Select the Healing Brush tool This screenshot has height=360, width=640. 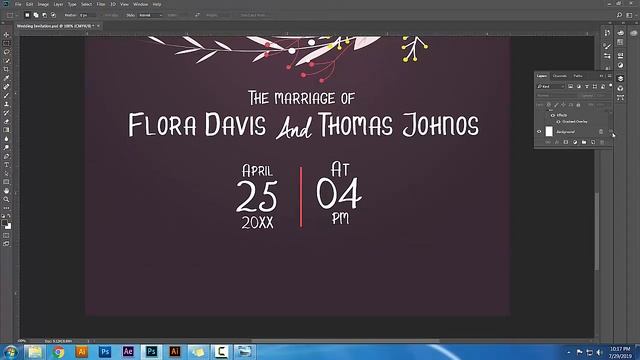click(6, 87)
